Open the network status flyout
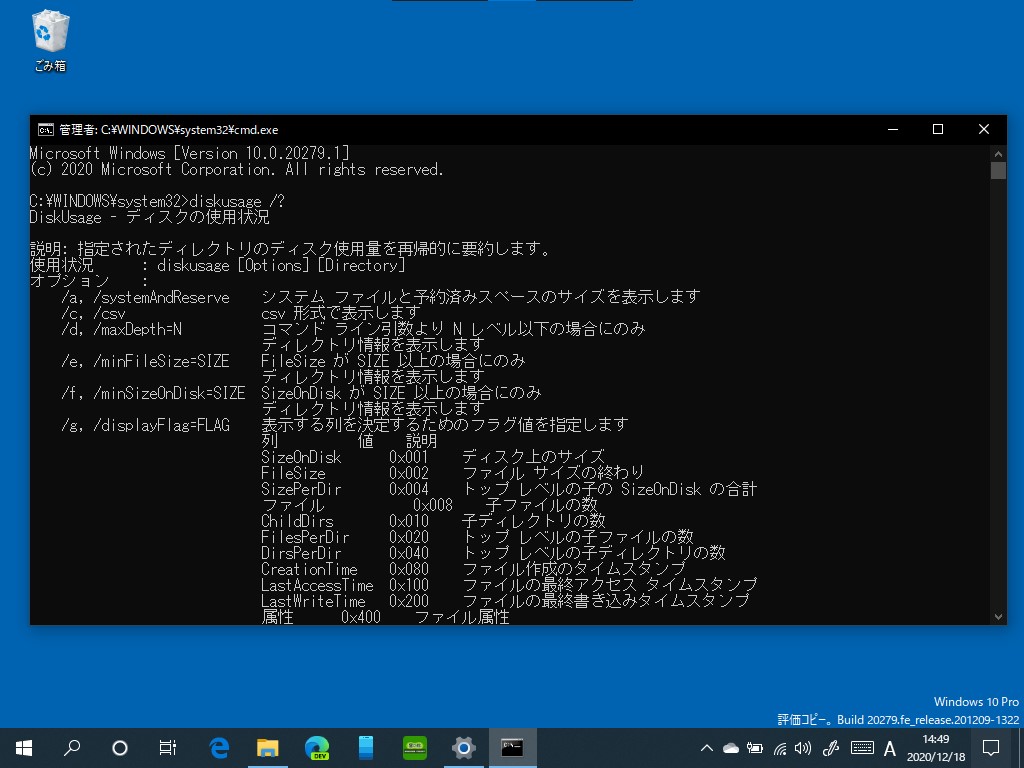Screen dimensions: 1024x768 coord(779,747)
